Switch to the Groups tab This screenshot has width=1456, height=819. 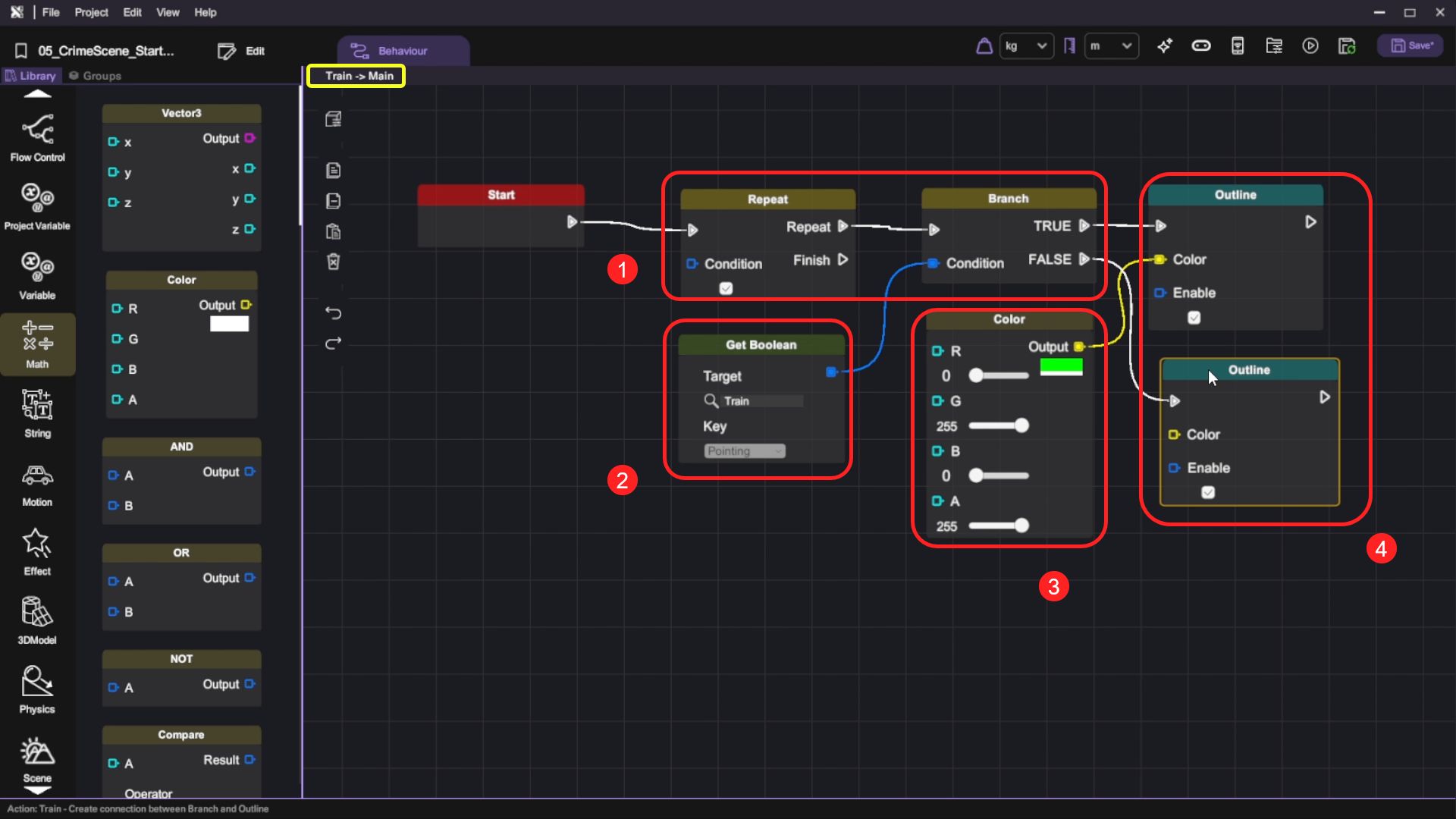96,76
